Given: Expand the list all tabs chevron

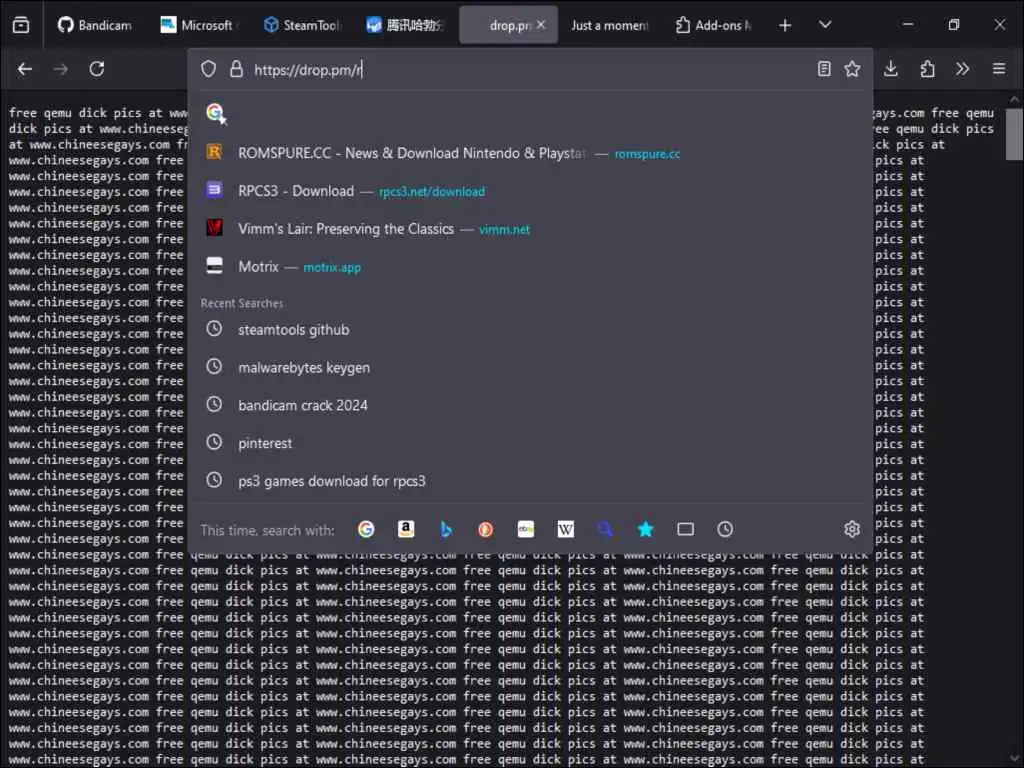Looking at the screenshot, I should pyautogui.click(x=825, y=25).
